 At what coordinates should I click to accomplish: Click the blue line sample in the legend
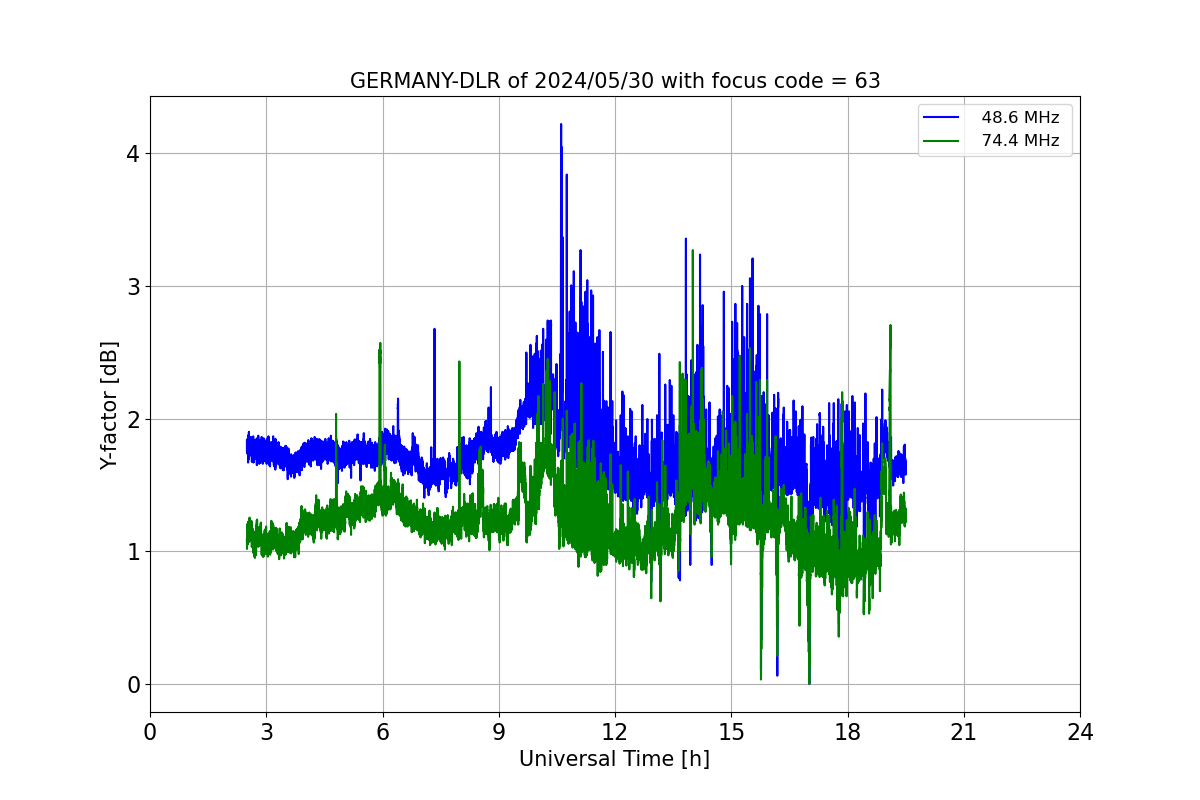tap(941, 118)
